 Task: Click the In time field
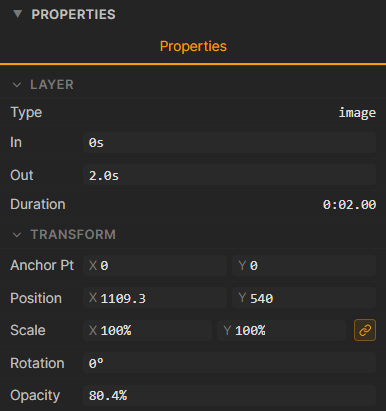229,142
